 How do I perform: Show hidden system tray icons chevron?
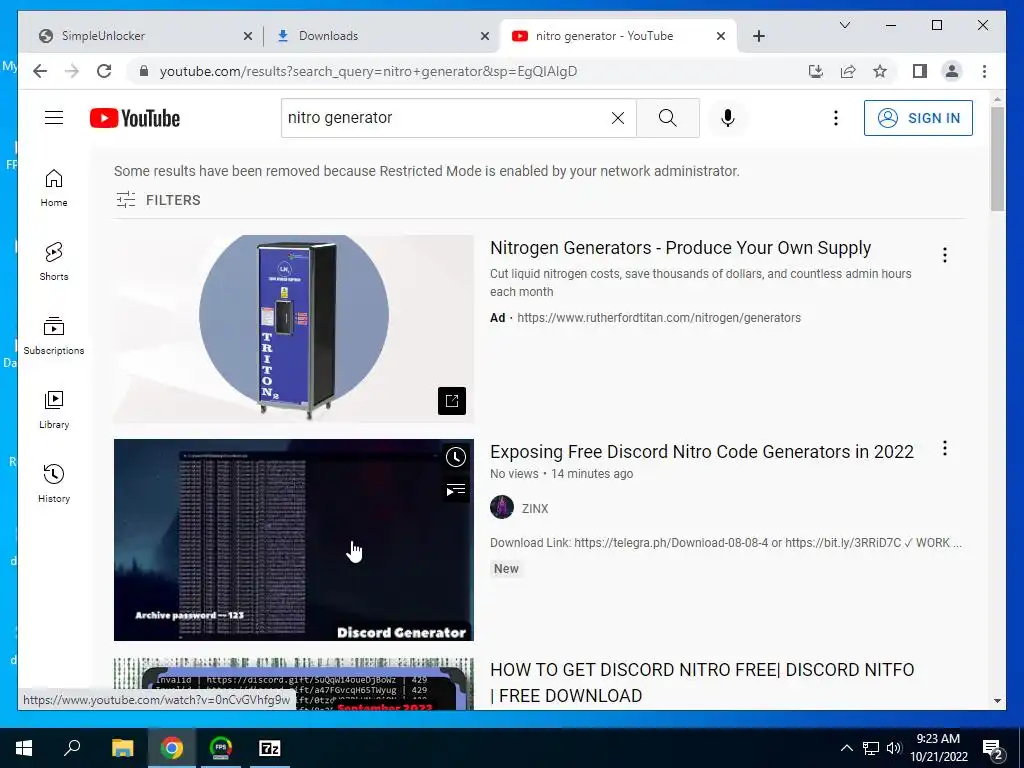[x=846, y=748]
